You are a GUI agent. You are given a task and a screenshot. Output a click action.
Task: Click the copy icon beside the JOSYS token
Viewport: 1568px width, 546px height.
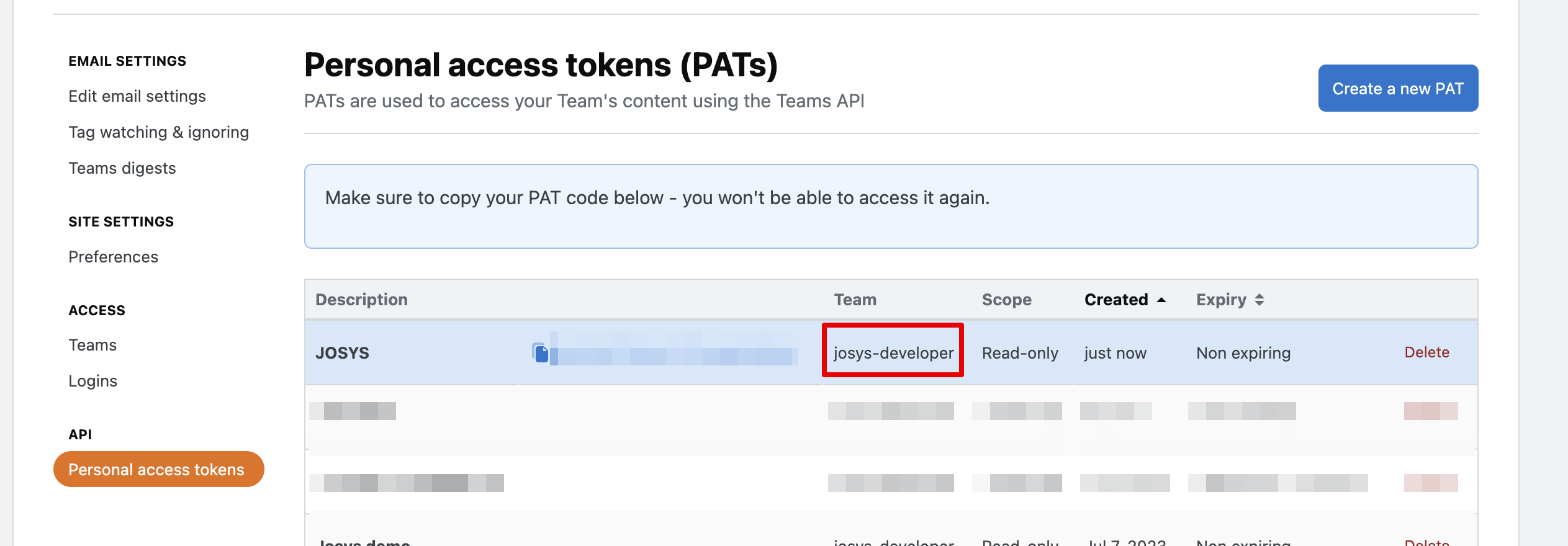(x=540, y=352)
